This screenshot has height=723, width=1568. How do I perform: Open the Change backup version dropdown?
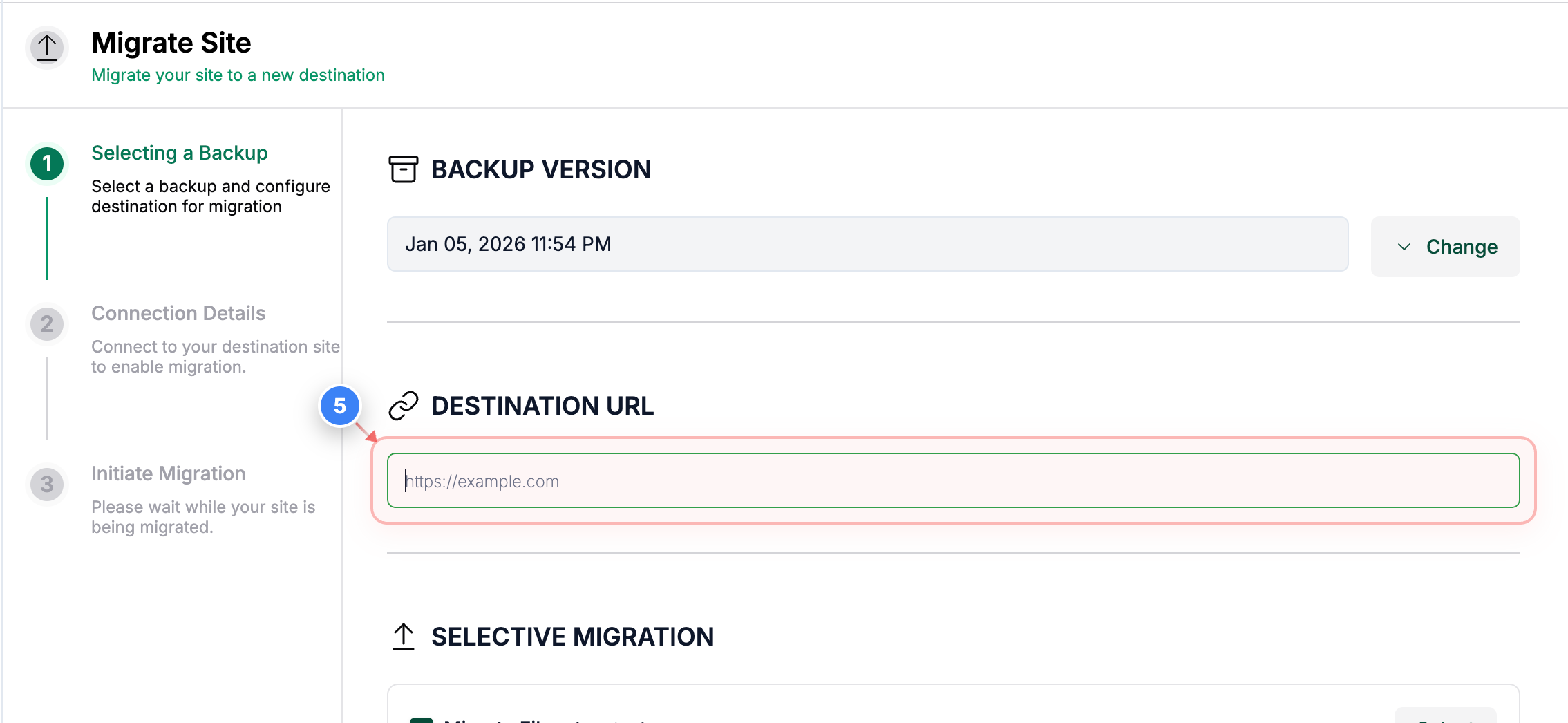tap(1446, 247)
